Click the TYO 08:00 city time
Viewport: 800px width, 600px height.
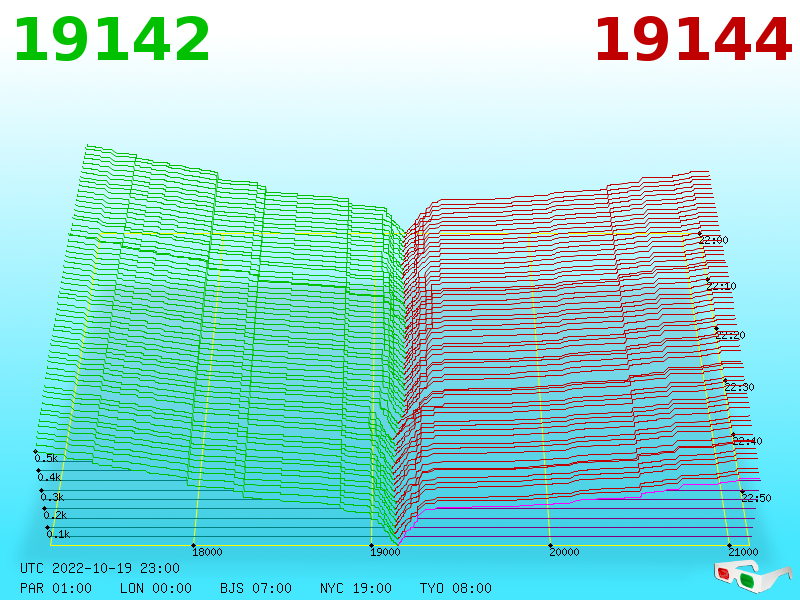click(x=456, y=588)
